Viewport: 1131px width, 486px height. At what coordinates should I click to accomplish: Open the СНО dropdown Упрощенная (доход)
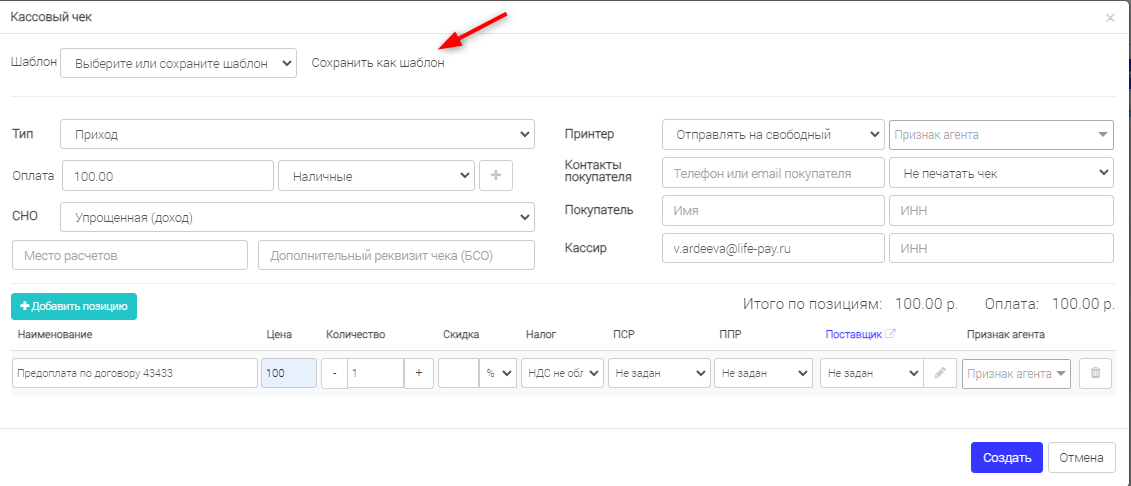(298, 217)
